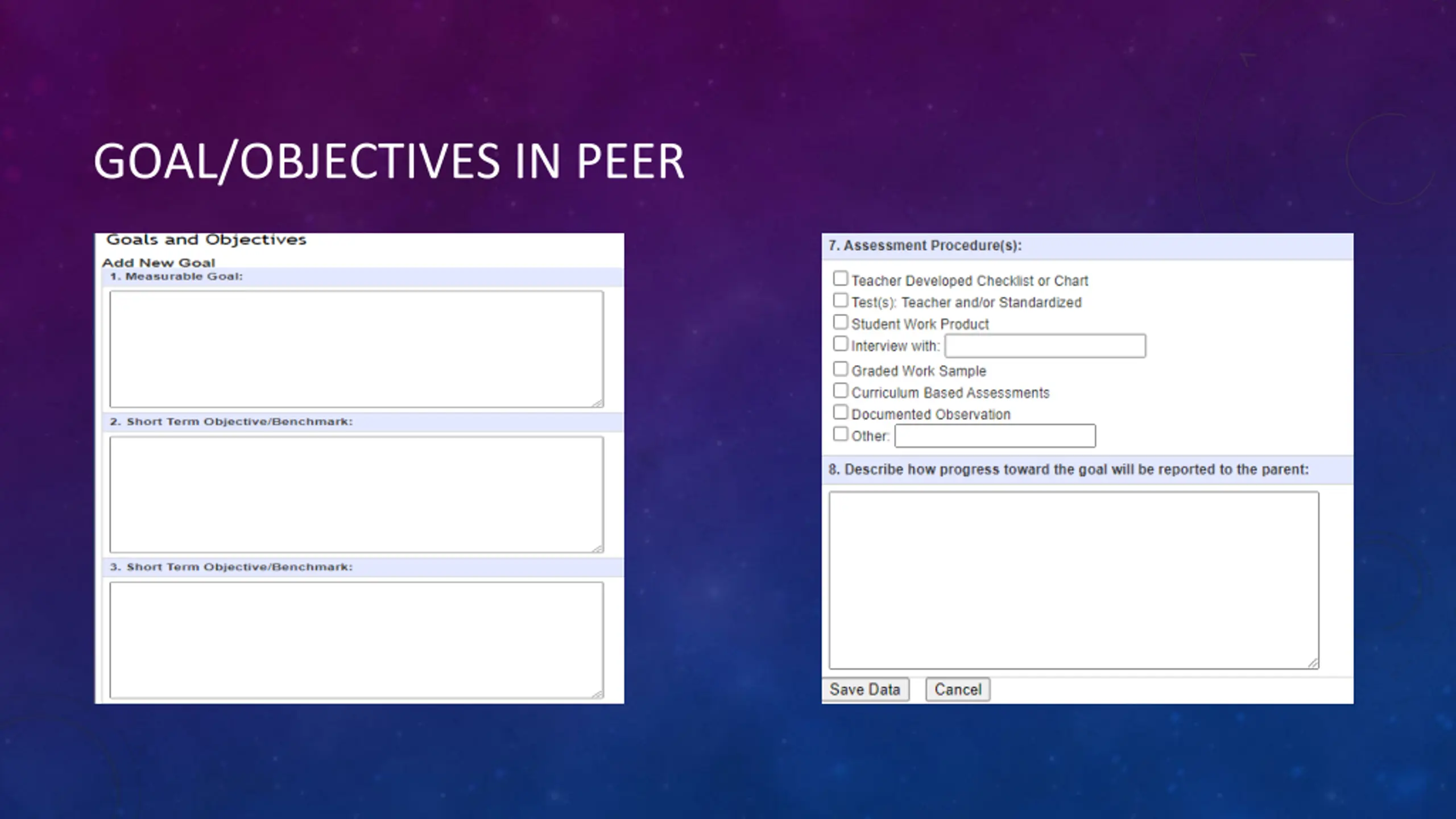Select Graded Work Sample checkbox
This screenshot has height=819, width=1456.
(x=840, y=369)
